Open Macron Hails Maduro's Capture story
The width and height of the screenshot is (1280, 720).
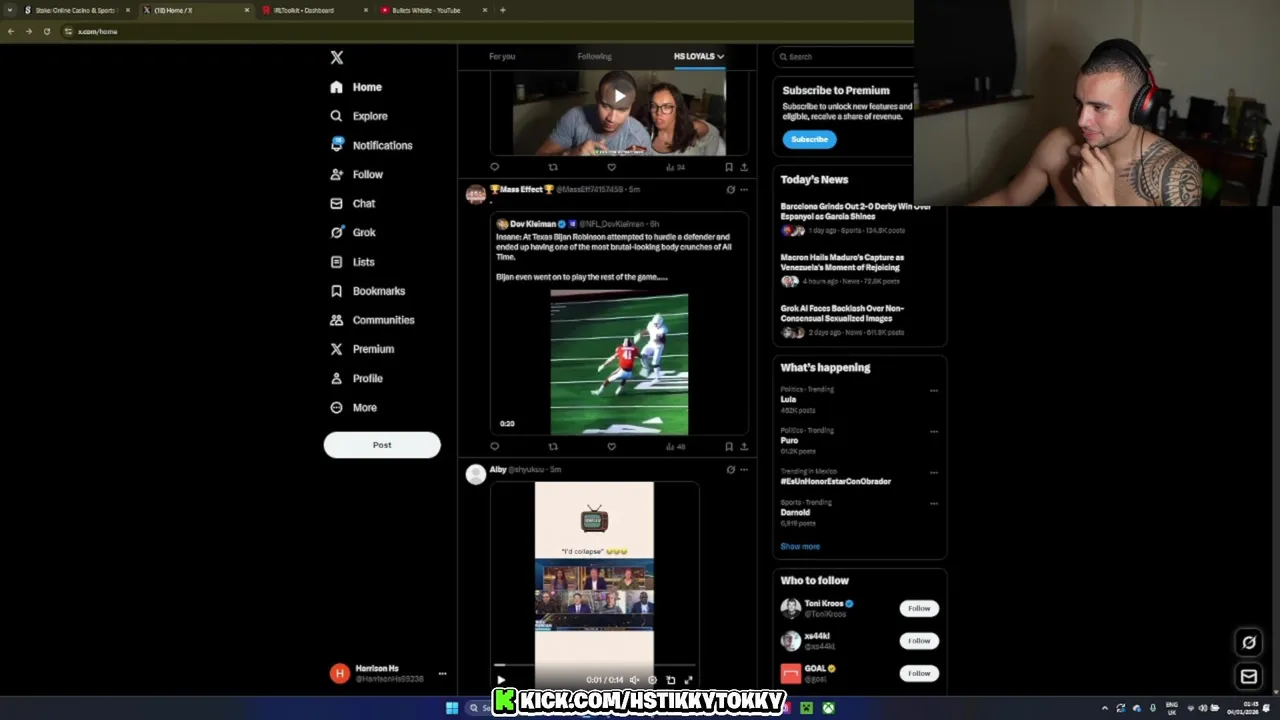point(842,262)
